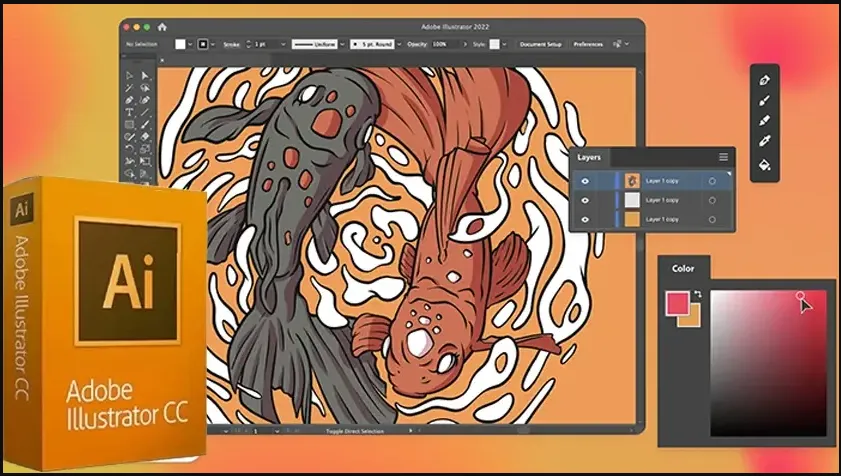Switch to the Color panel tab
The width and height of the screenshot is (841, 476).
click(683, 268)
